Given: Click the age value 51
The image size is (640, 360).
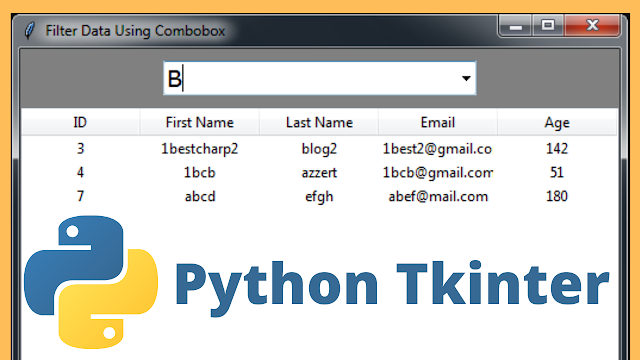Looking at the screenshot, I should (x=557, y=173).
